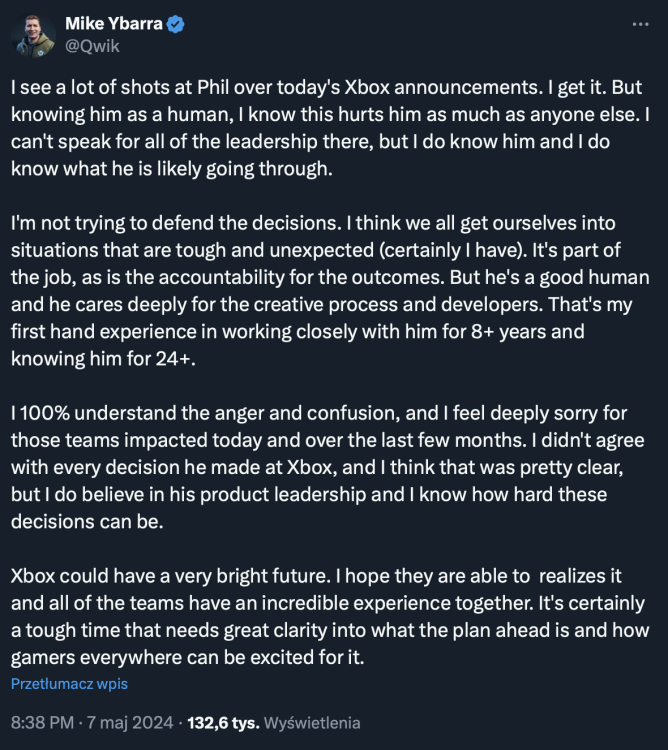Click the Wyświetlenia views label

click(x=312, y=723)
